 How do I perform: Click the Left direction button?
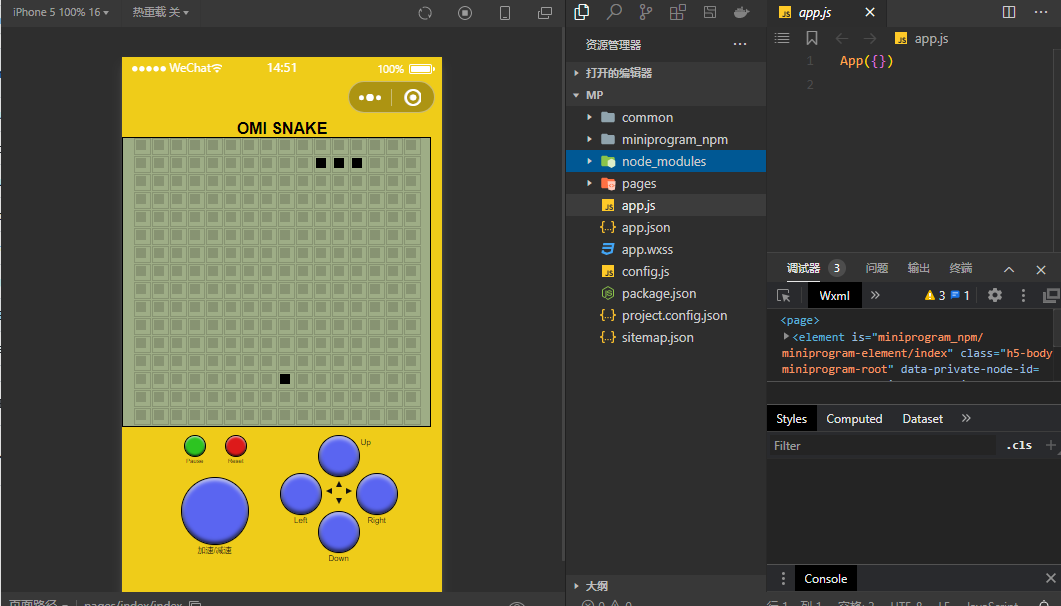[300, 494]
